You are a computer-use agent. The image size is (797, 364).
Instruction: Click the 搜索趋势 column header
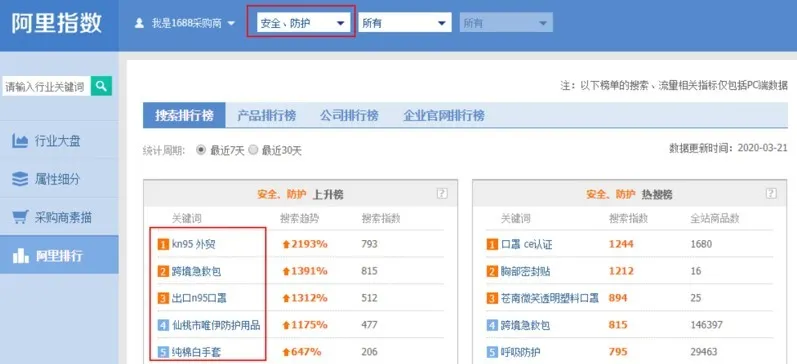pyautogui.click(x=299, y=219)
